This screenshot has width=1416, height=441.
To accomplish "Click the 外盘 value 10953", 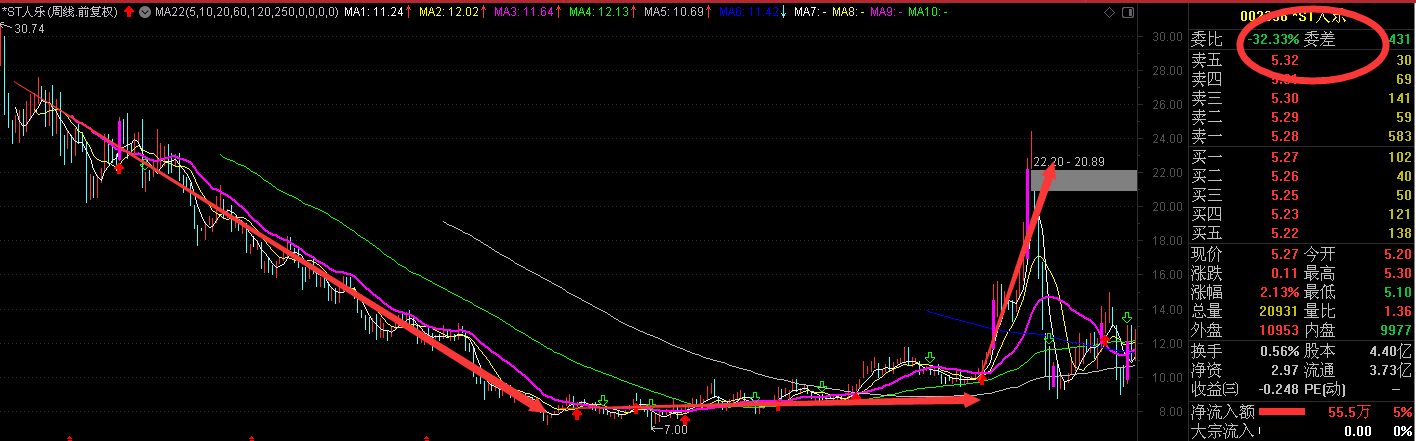I will point(1279,330).
